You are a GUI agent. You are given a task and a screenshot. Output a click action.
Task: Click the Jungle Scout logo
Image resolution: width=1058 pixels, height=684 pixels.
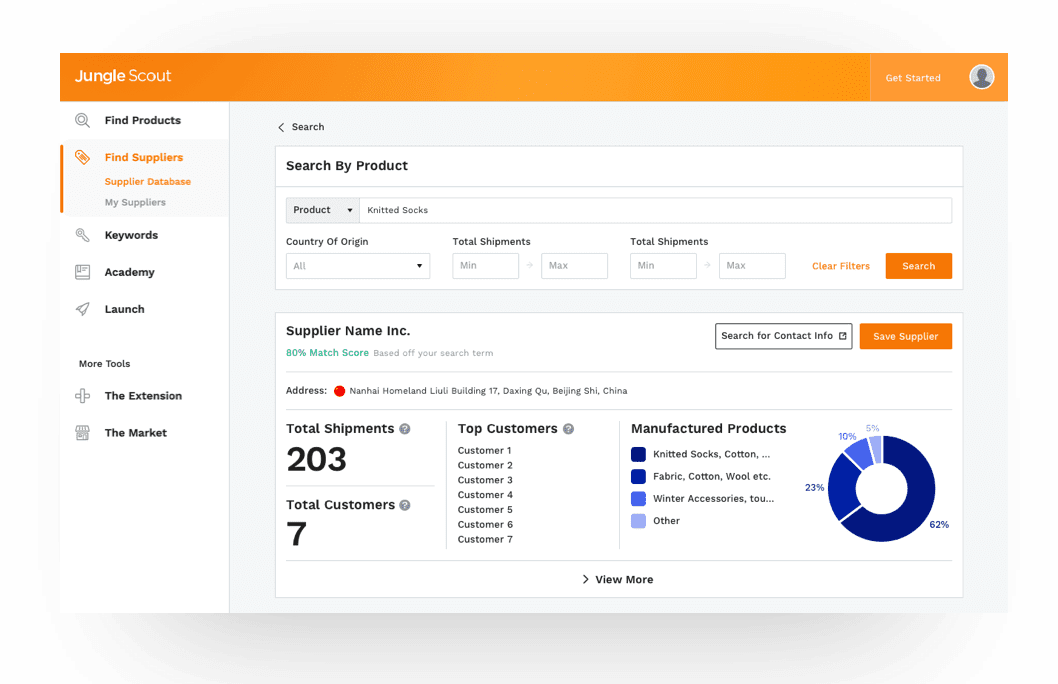click(123, 76)
